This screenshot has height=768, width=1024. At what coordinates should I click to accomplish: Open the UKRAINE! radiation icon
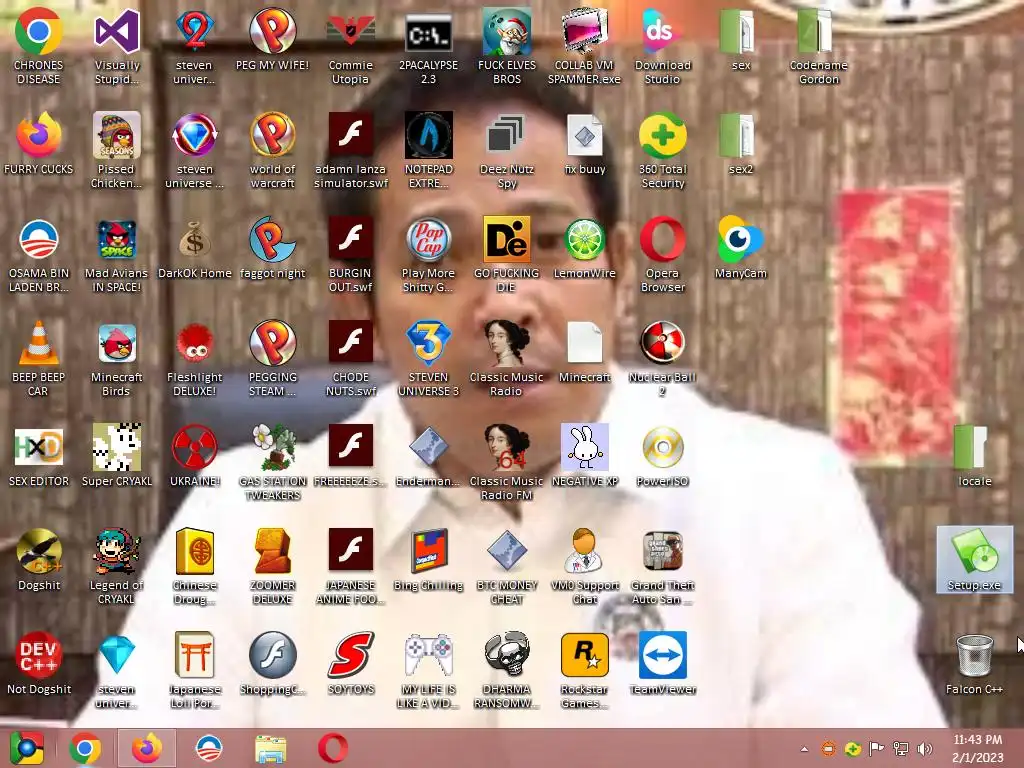point(195,455)
